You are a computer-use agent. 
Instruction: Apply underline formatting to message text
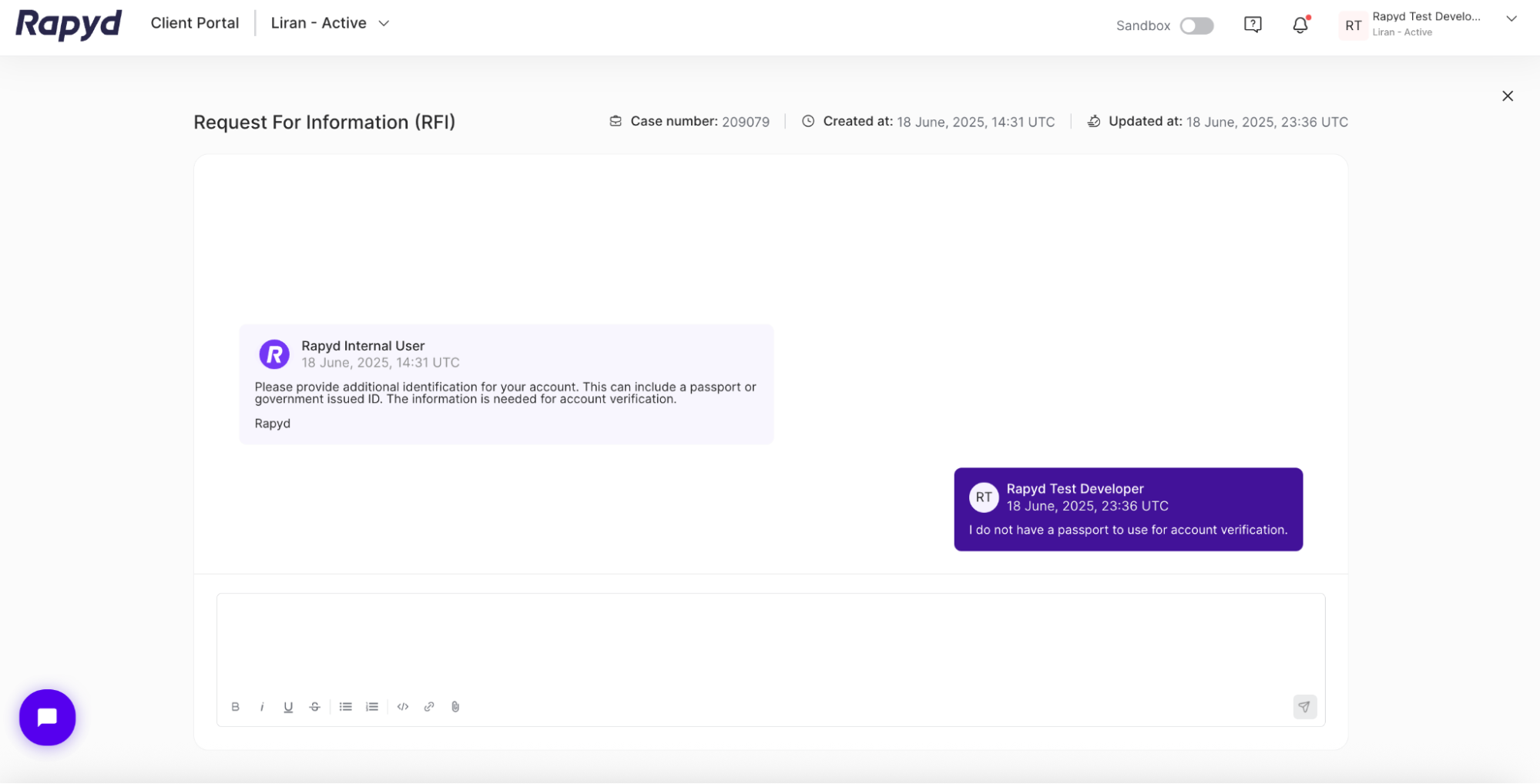point(288,706)
